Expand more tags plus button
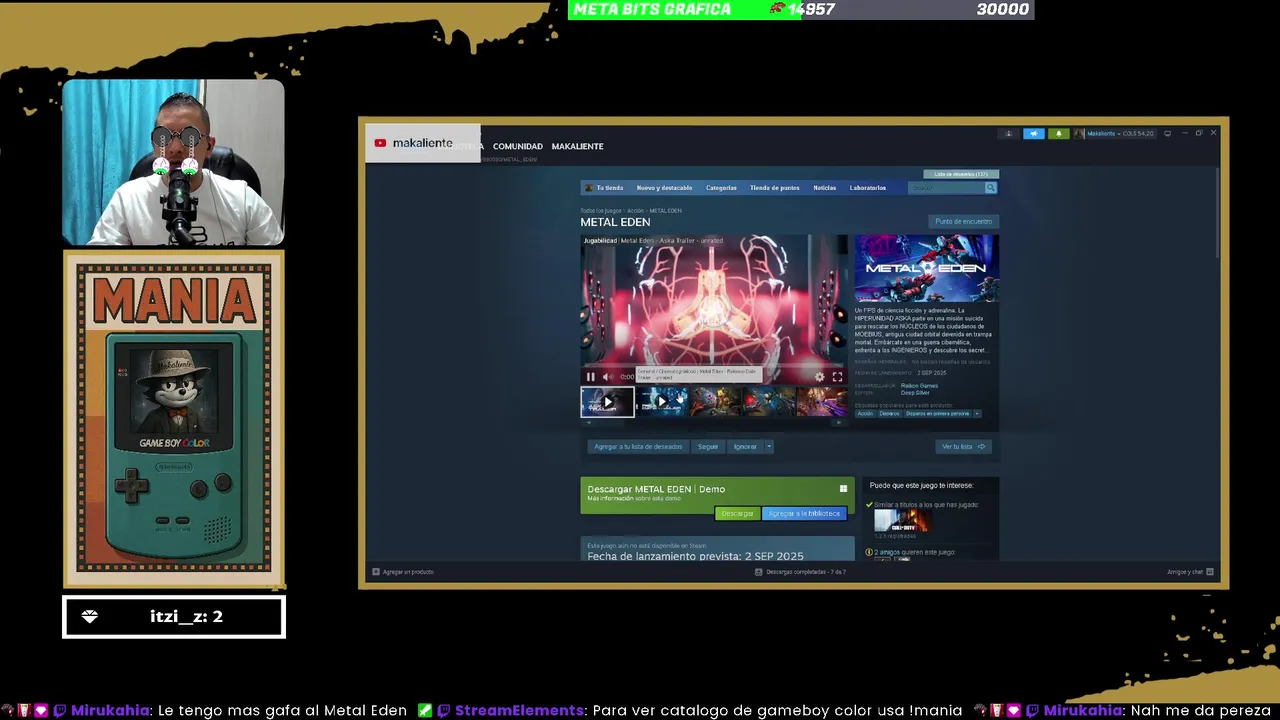 point(977,413)
